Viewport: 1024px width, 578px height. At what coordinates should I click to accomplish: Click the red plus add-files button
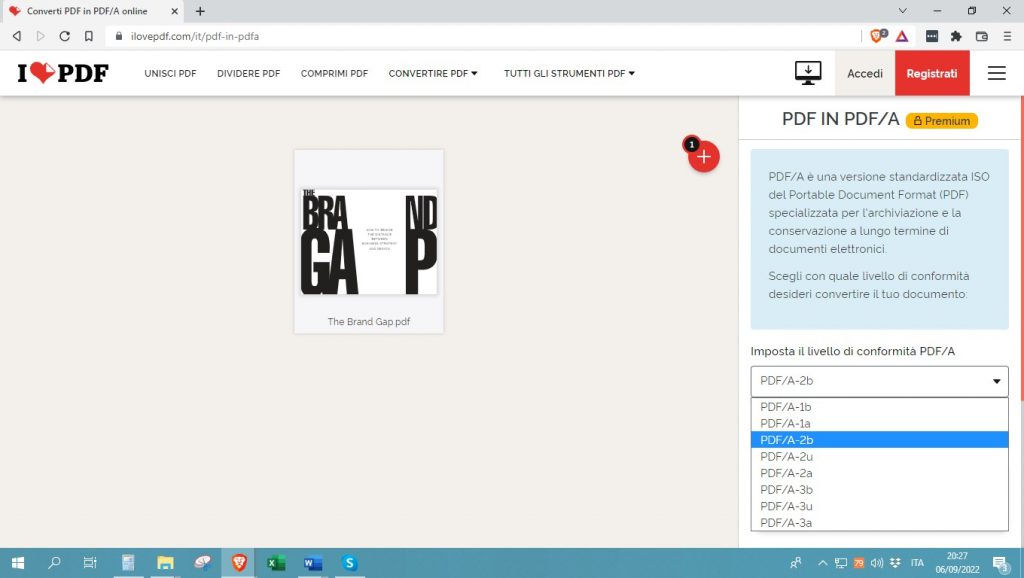(x=704, y=157)
